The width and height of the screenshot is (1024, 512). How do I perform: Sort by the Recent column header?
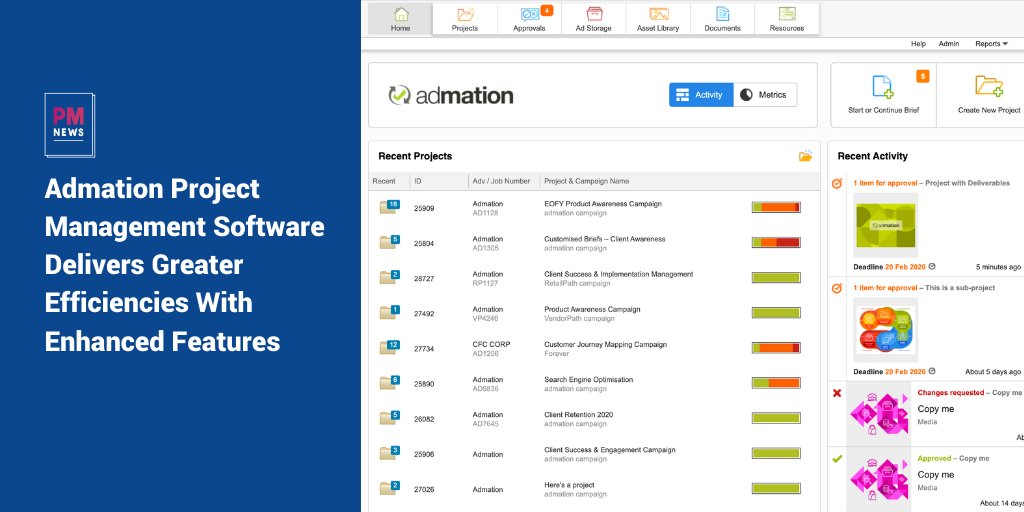384,181
